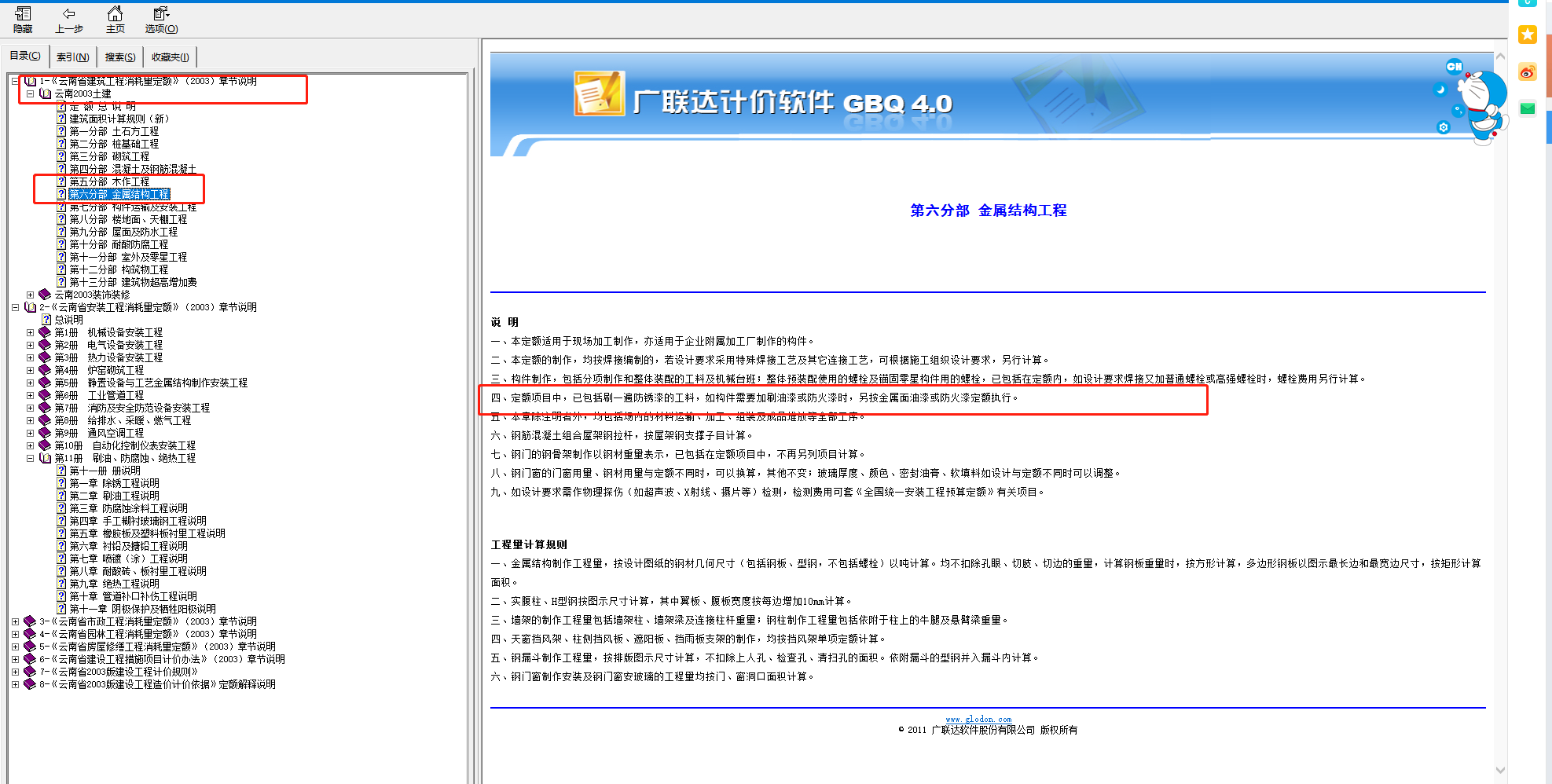Click the page icon beside 总说明
1552x784 pixels.
coord(46,320)
